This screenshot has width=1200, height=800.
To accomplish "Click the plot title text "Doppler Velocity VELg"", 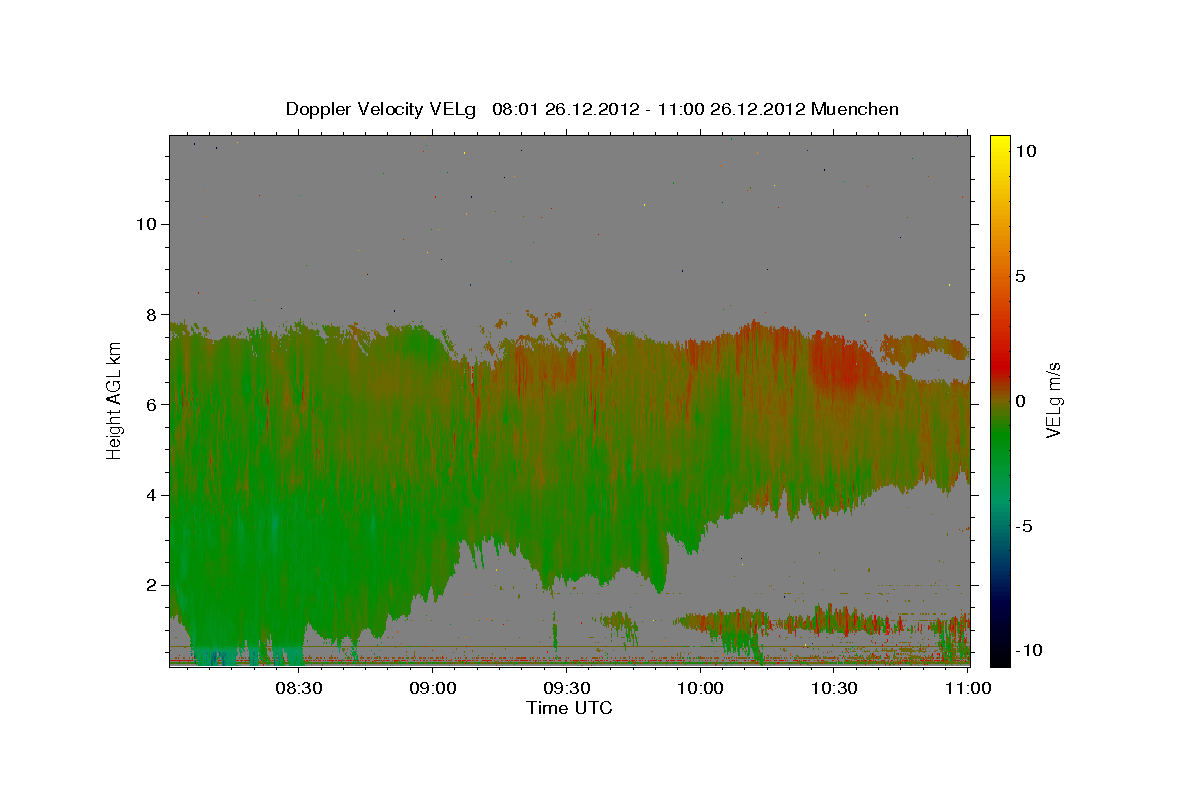I will [380, 109].
